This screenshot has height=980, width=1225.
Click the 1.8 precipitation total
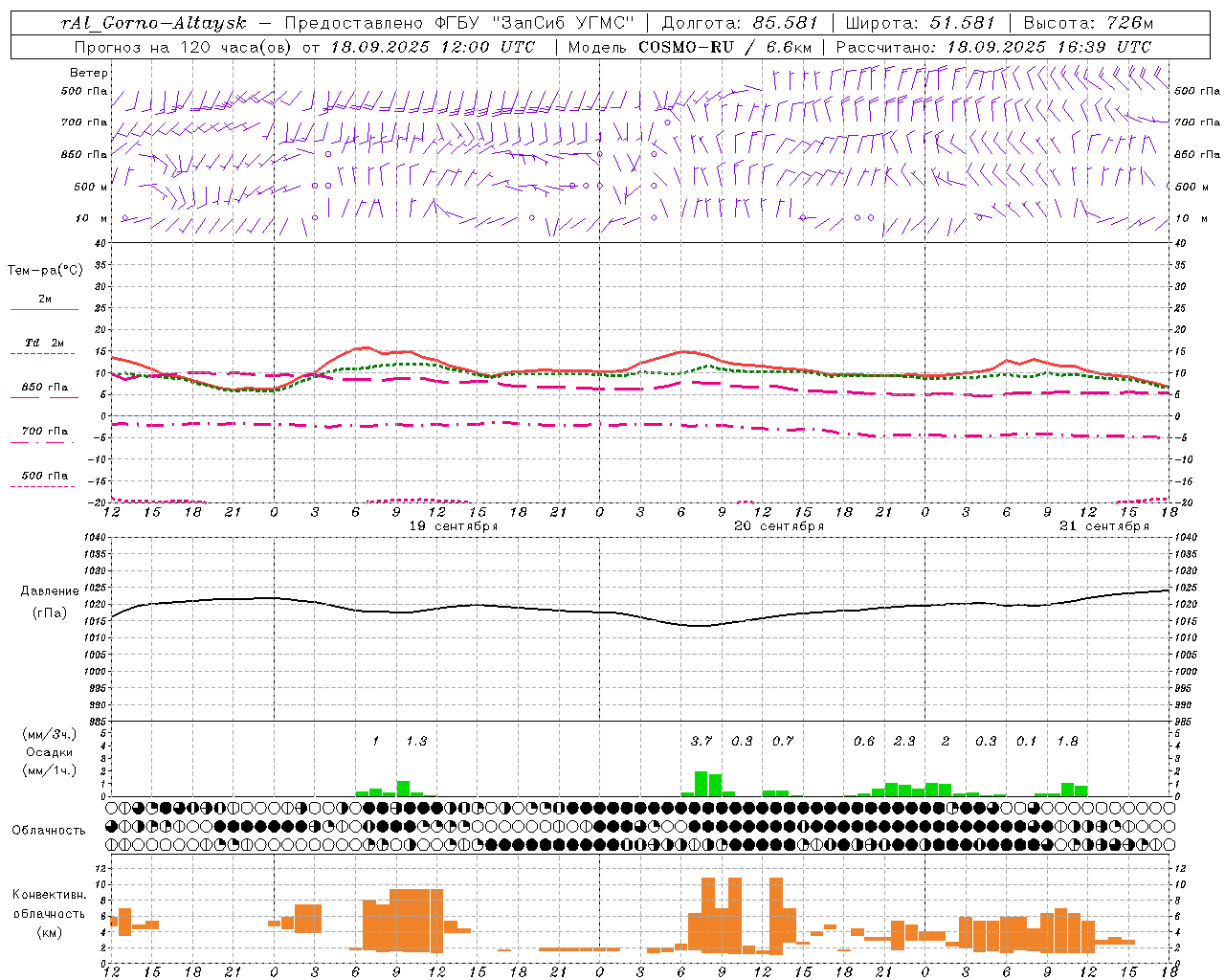1068,742
